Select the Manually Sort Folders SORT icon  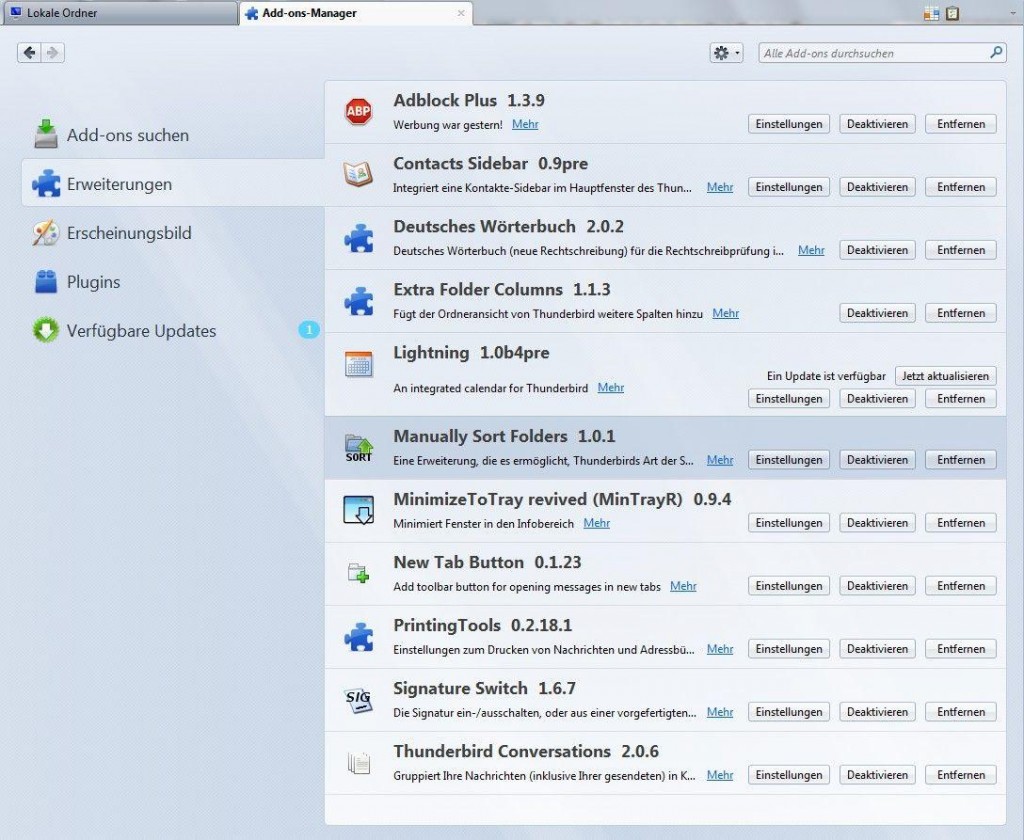pos(358,447)
